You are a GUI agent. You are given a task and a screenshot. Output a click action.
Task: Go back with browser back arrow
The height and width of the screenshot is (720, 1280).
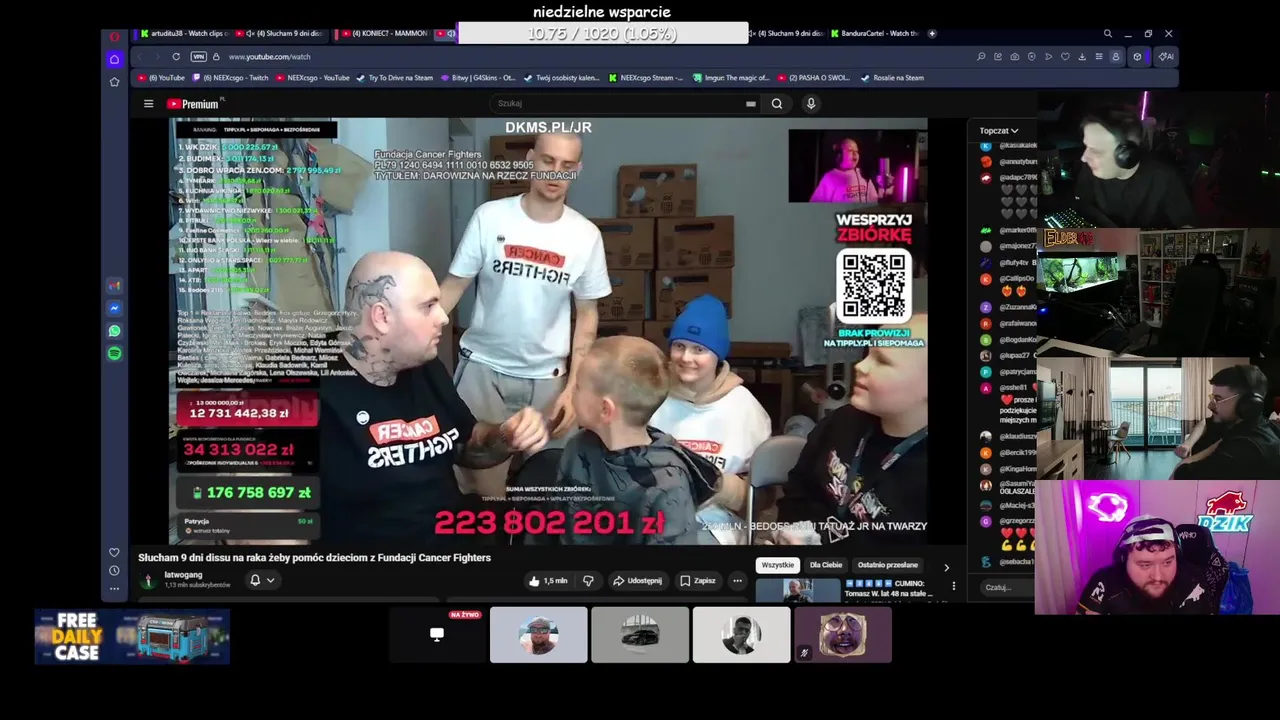pyautogui.click(x=140, y=57)
